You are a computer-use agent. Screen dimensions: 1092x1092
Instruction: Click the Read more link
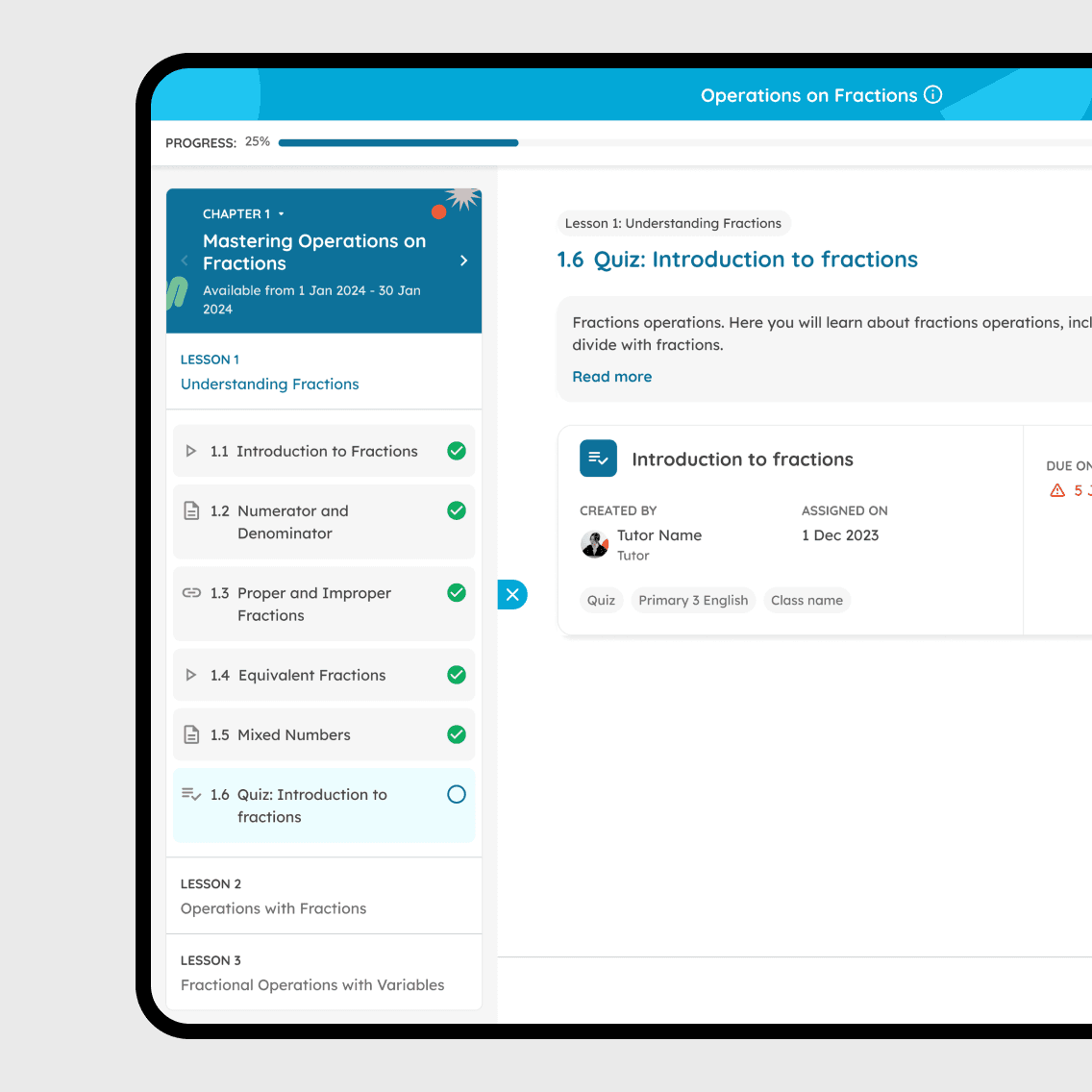[612, 376]
